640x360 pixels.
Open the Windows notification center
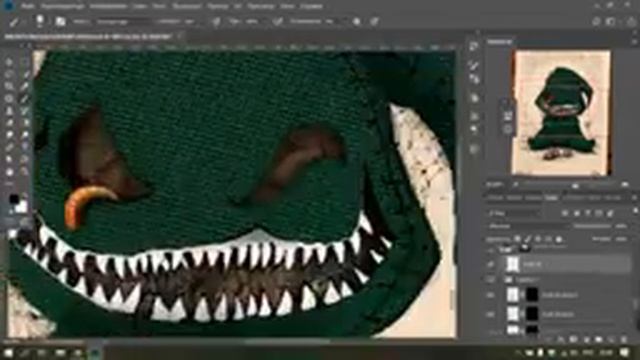point(624,352)
